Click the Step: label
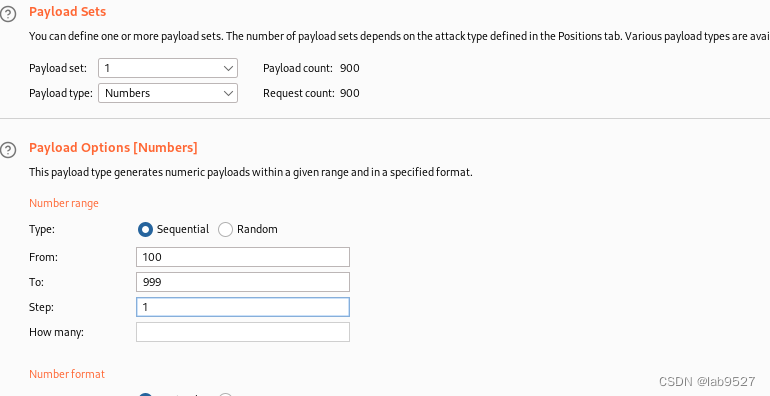770x396 pixels. (41, 308)
